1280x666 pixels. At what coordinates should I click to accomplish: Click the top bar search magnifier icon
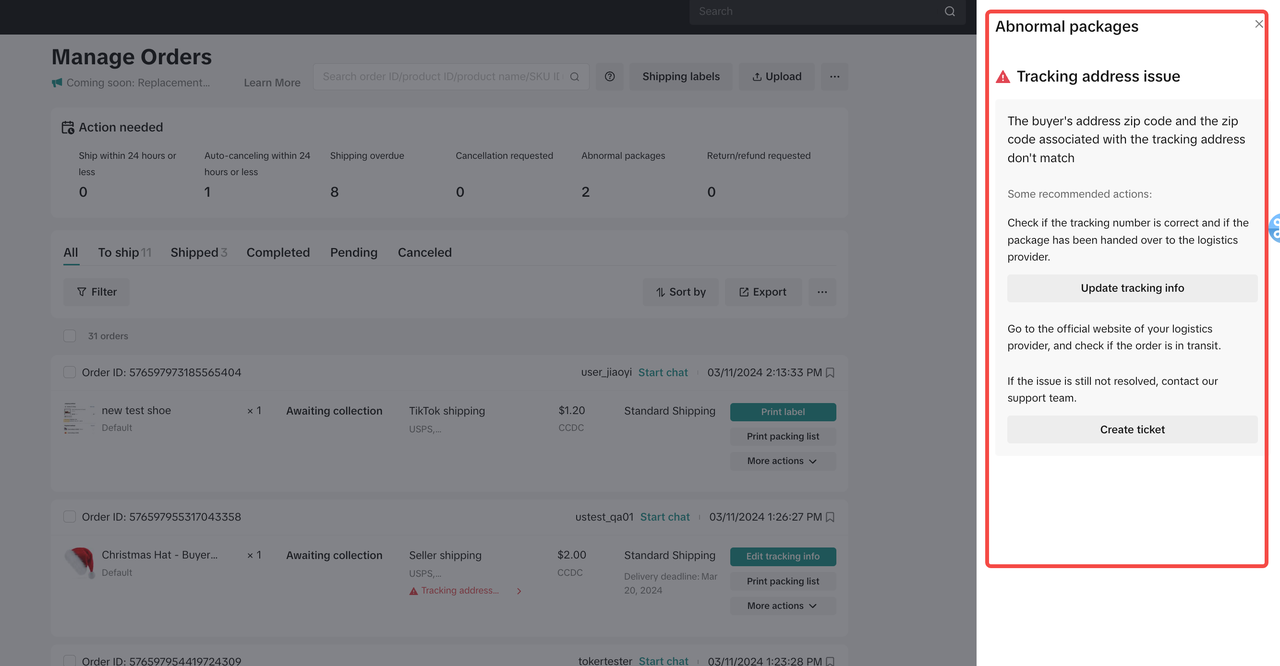pyautogui.click(x=950, y=12)
